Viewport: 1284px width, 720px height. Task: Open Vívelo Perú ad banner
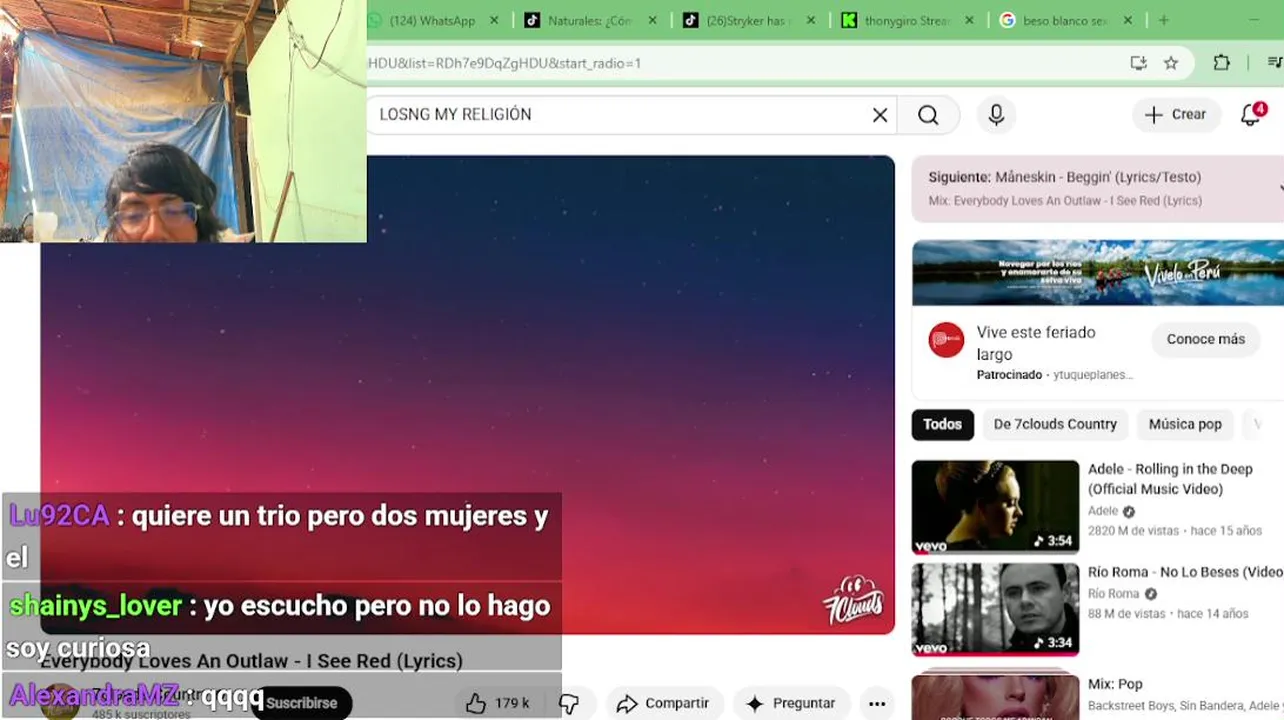[x=1097, y=272]
